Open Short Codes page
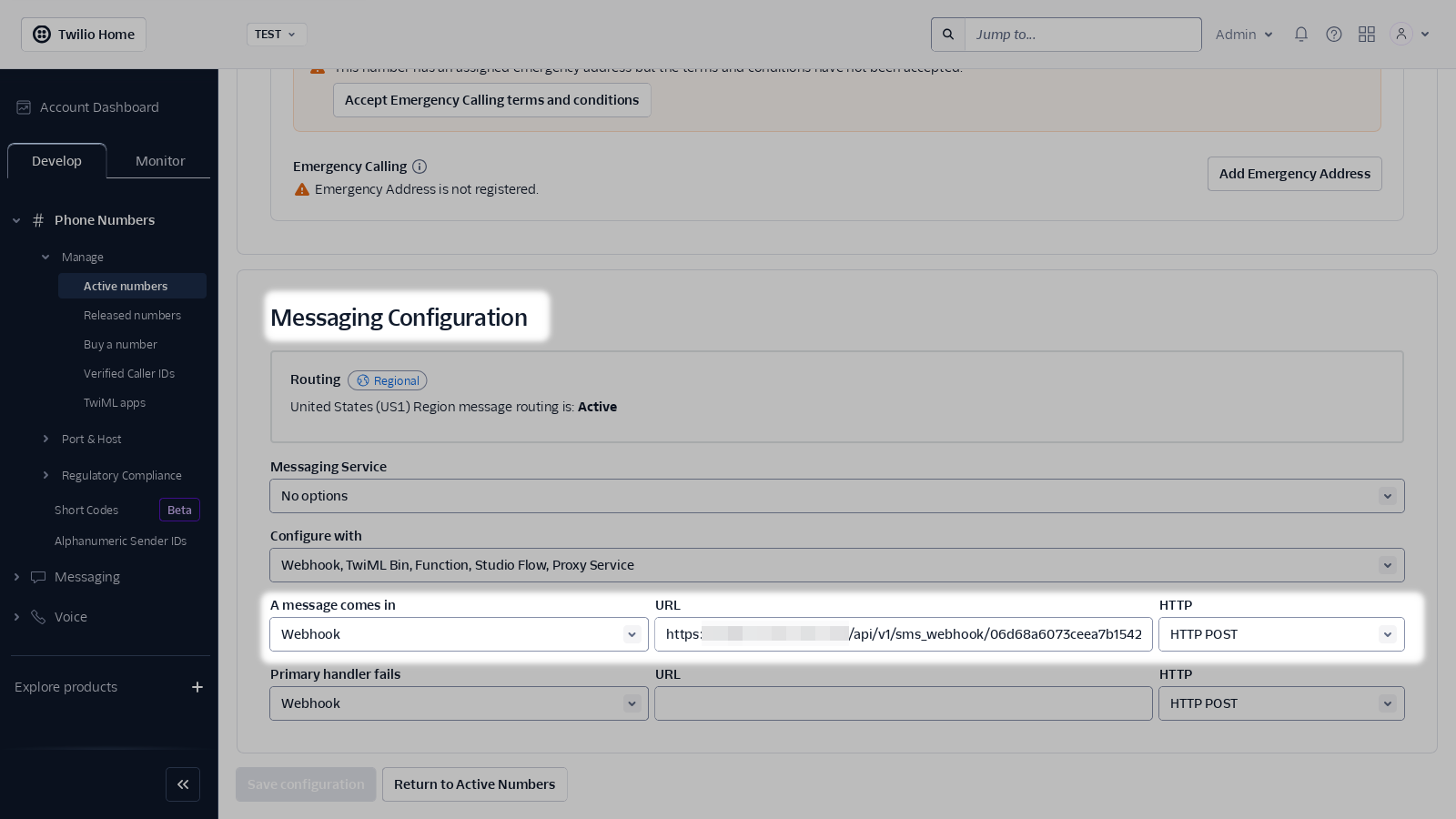Viewport: 1456px width, 819px height. 86,511
